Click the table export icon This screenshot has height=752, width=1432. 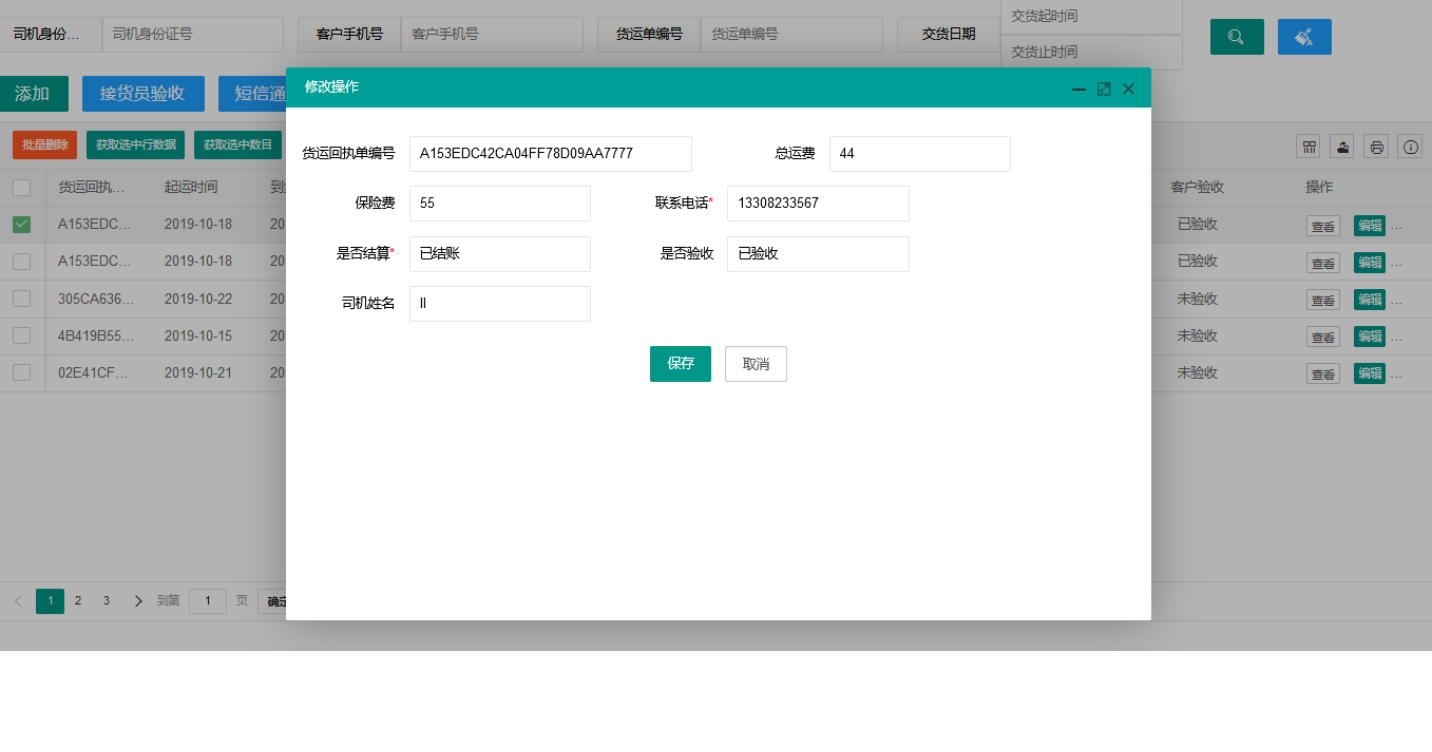coord(1343,147)
